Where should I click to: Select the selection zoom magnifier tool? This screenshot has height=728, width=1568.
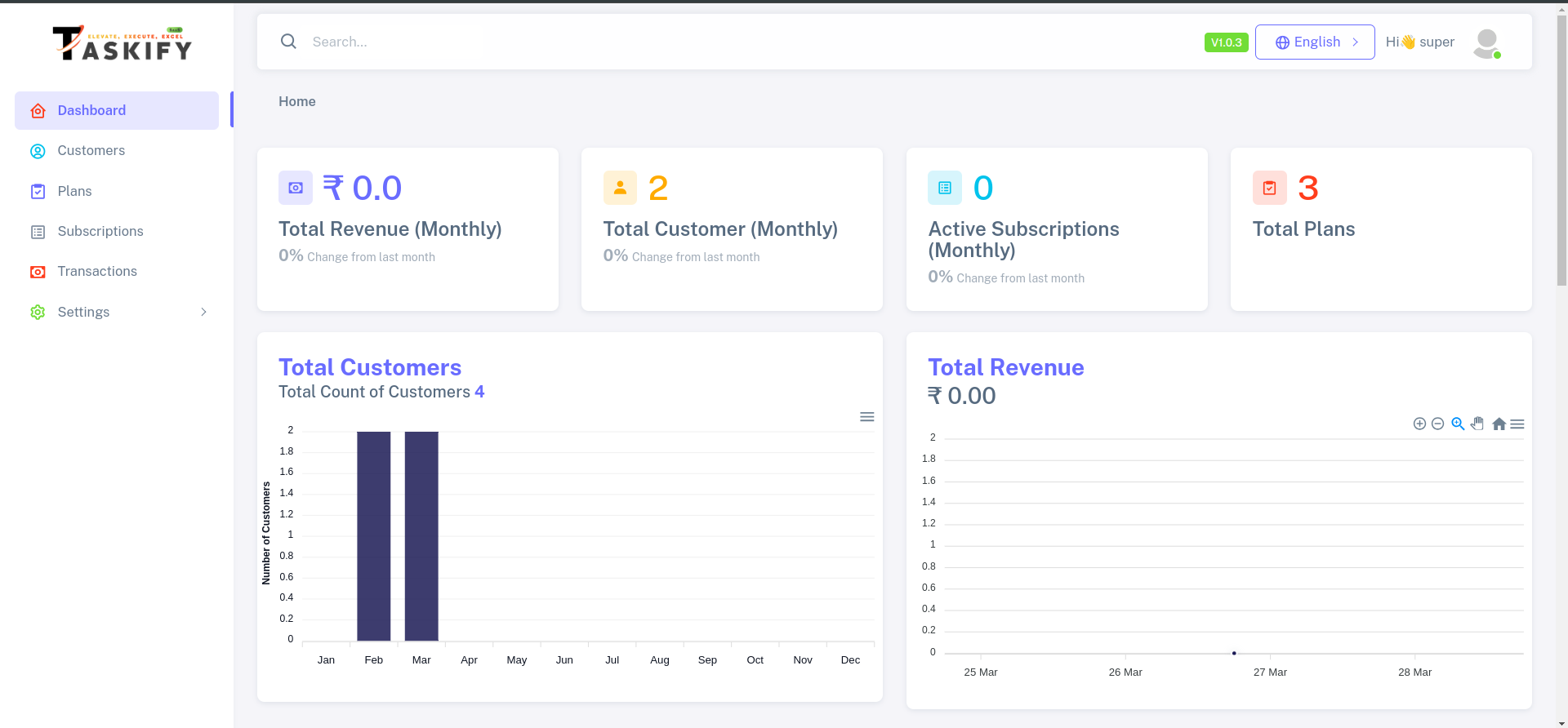tap(1458, 424)
